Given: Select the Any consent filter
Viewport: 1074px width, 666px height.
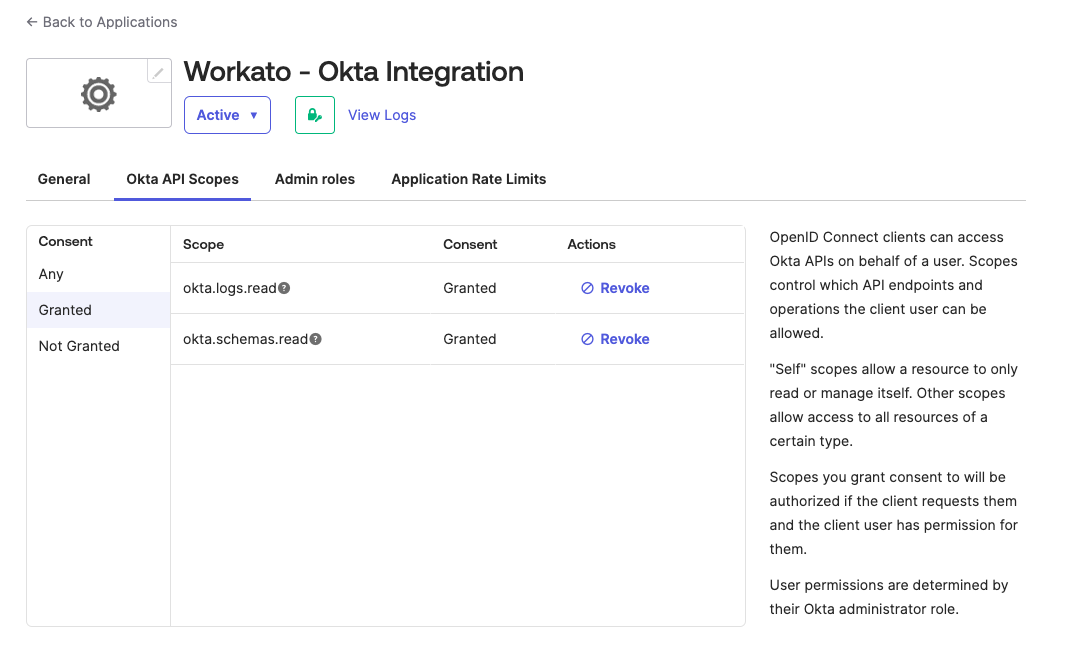Looking at the screenshot, I should tap(50, 274).
